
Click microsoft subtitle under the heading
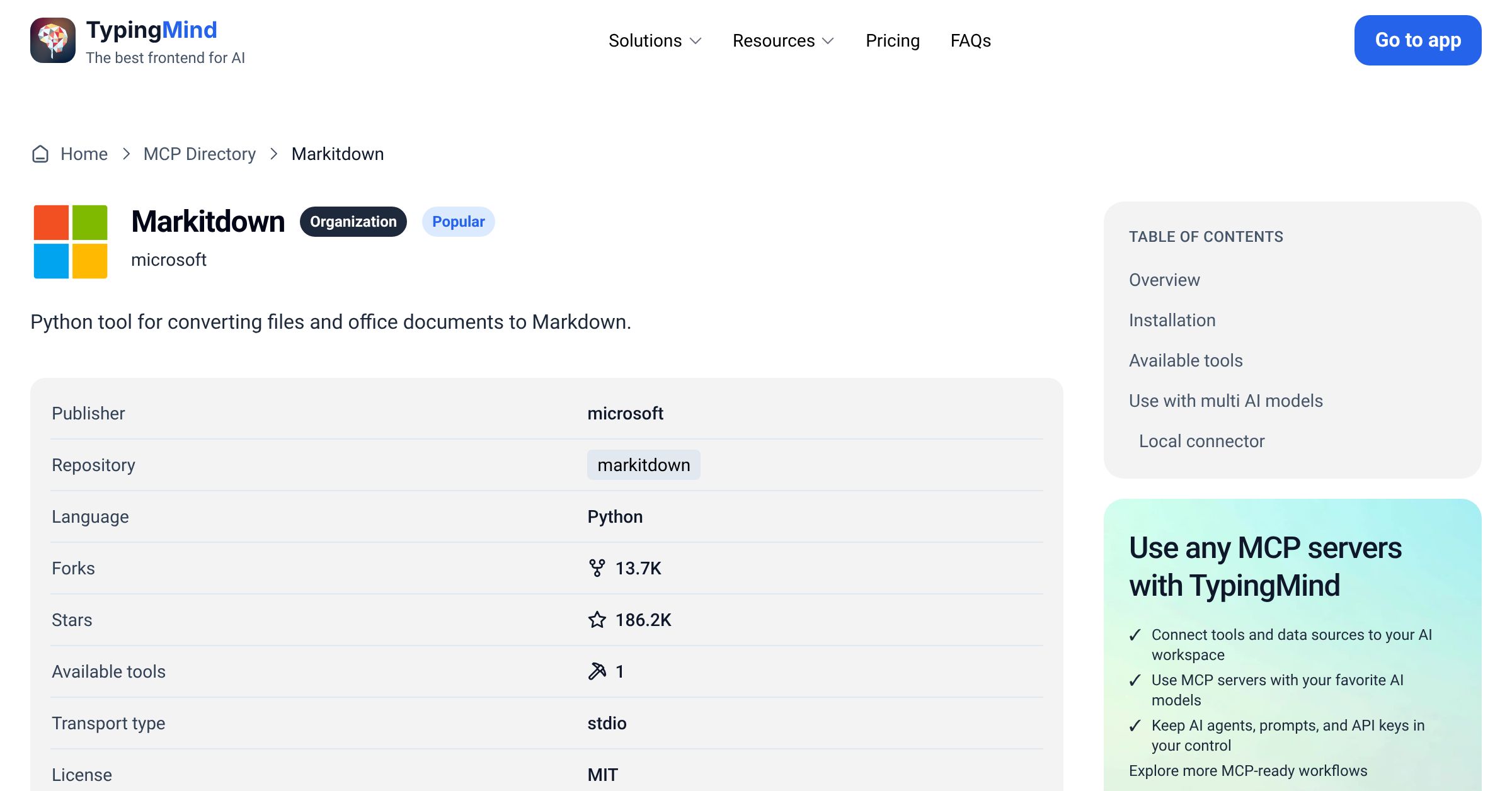pos(169,259)
